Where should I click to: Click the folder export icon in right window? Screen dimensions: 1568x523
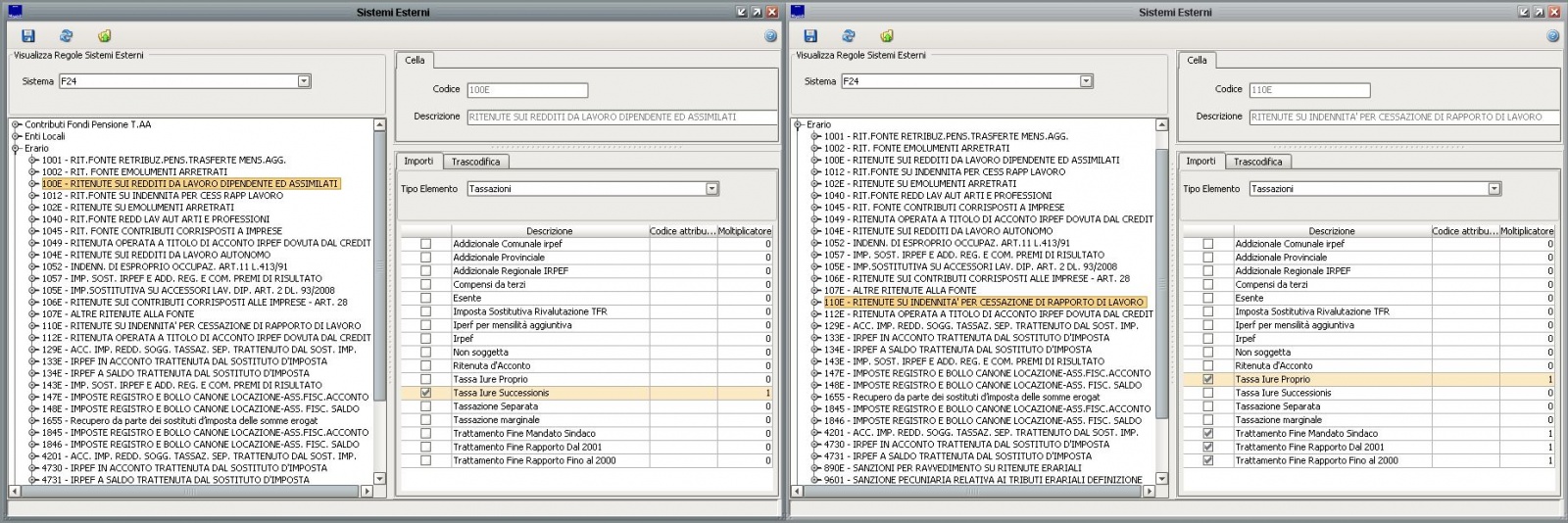coord(887,35)
